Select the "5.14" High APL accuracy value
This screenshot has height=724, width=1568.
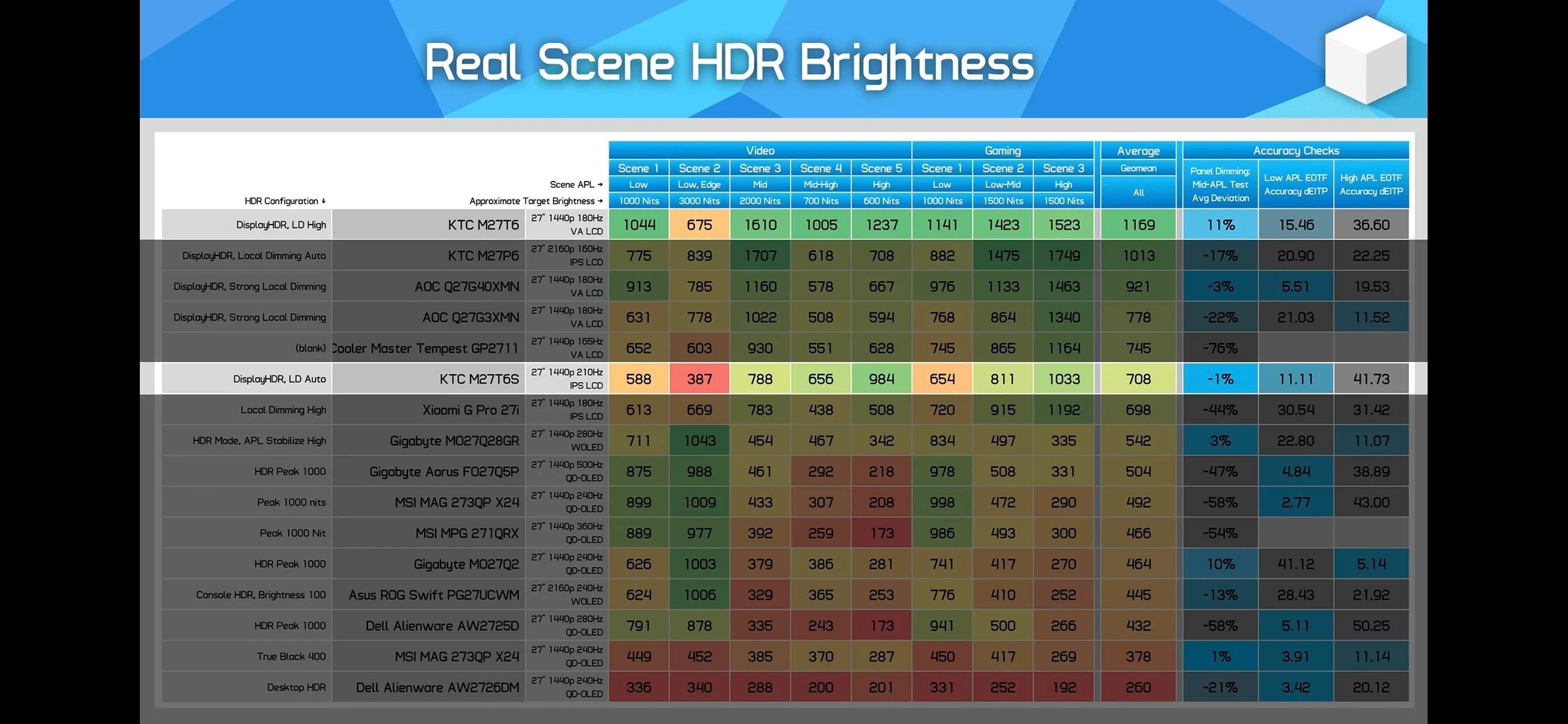pos(1371,565)
